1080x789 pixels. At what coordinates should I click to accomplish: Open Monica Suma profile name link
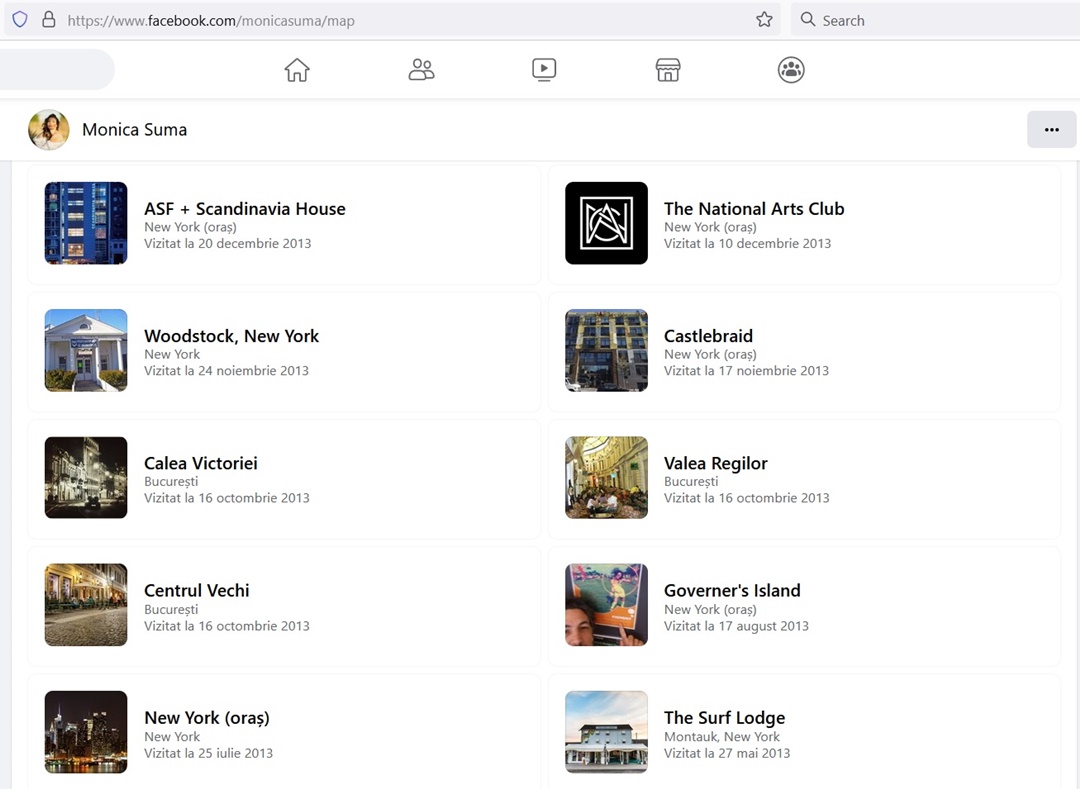tap(134, 130)
